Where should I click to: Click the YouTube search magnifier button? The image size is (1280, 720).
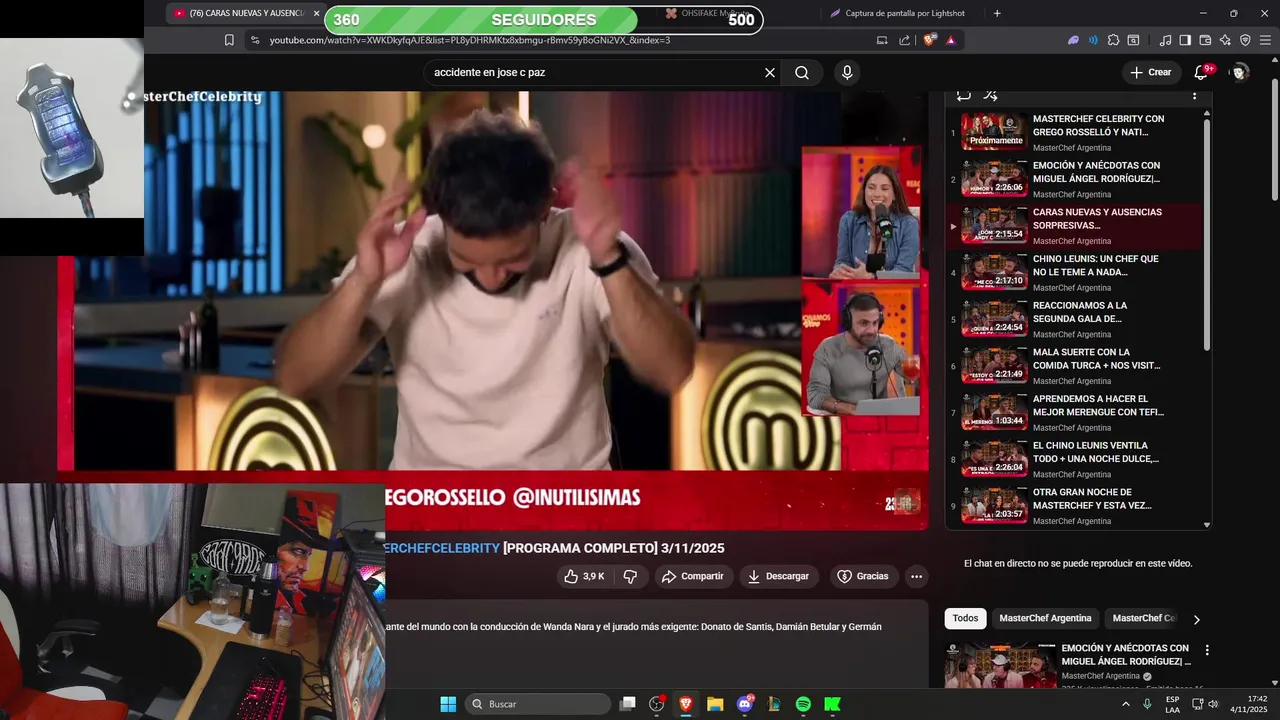pyautogui.click(x=802, y=72)
